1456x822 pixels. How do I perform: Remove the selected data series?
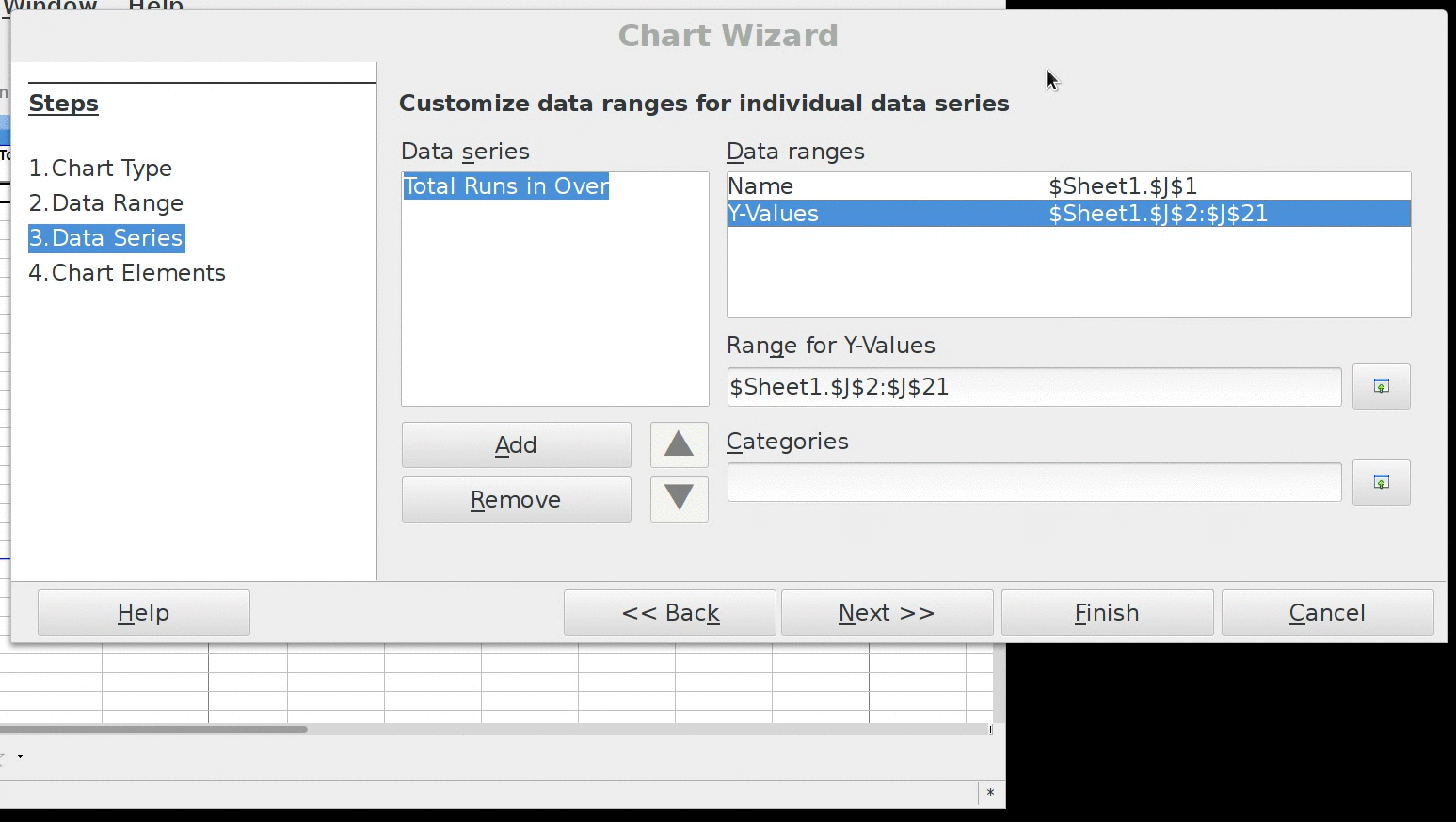click(516, 500)
